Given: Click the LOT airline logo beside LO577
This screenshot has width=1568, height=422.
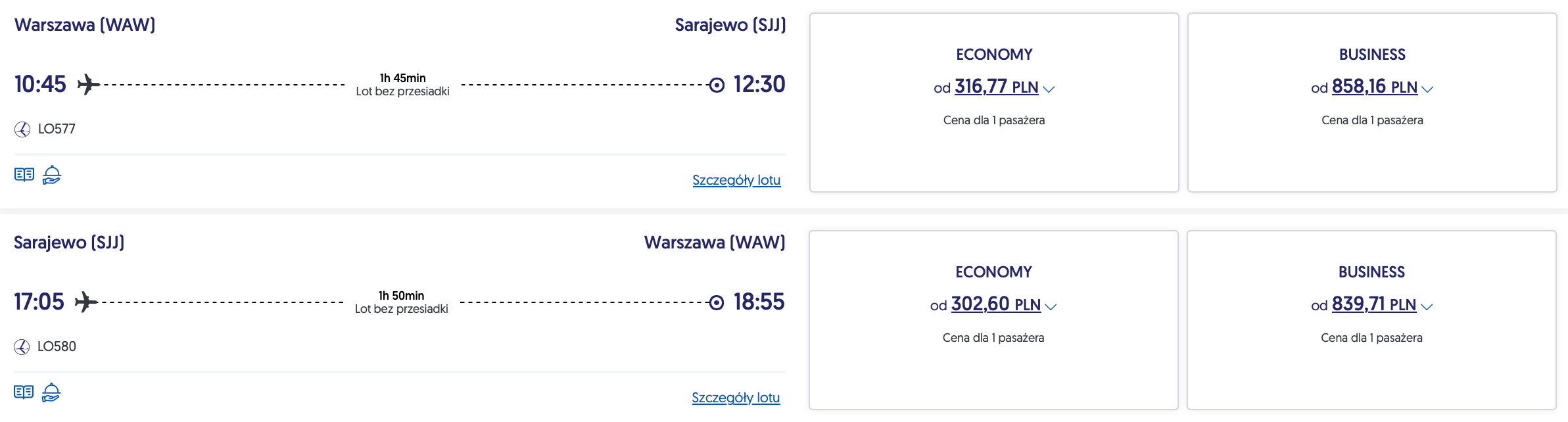Looking at the screenshot, I should click(22, 129).
